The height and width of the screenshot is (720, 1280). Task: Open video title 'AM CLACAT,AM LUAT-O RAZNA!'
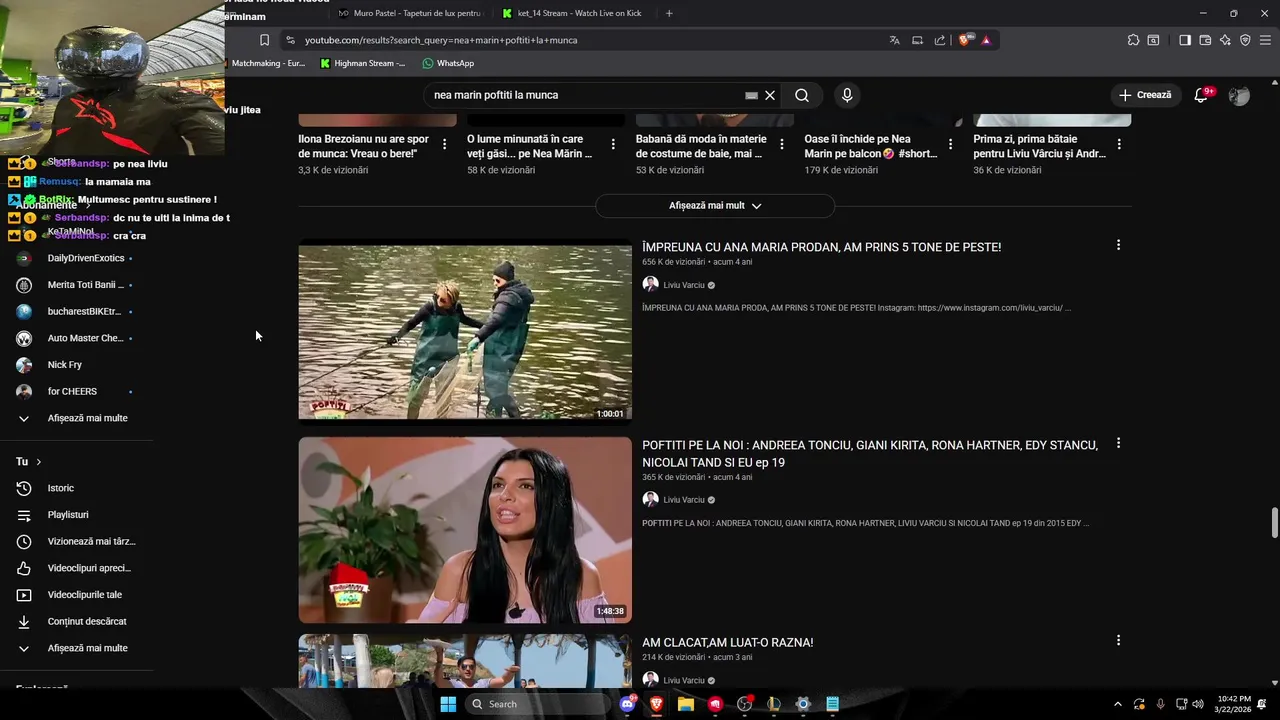(x=727, y=643)
